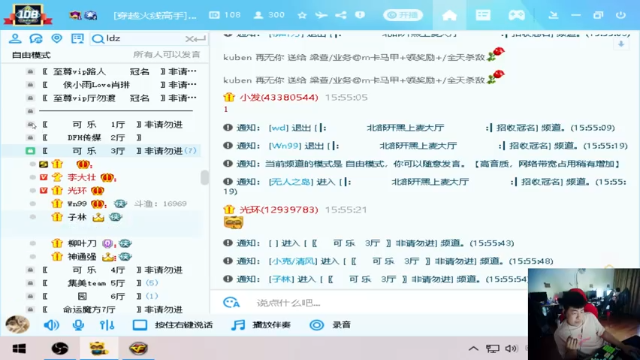The height and width of the screenshot is (360, 640).
Task: Open the home page icon in top bar
Action: click(449, 15)
